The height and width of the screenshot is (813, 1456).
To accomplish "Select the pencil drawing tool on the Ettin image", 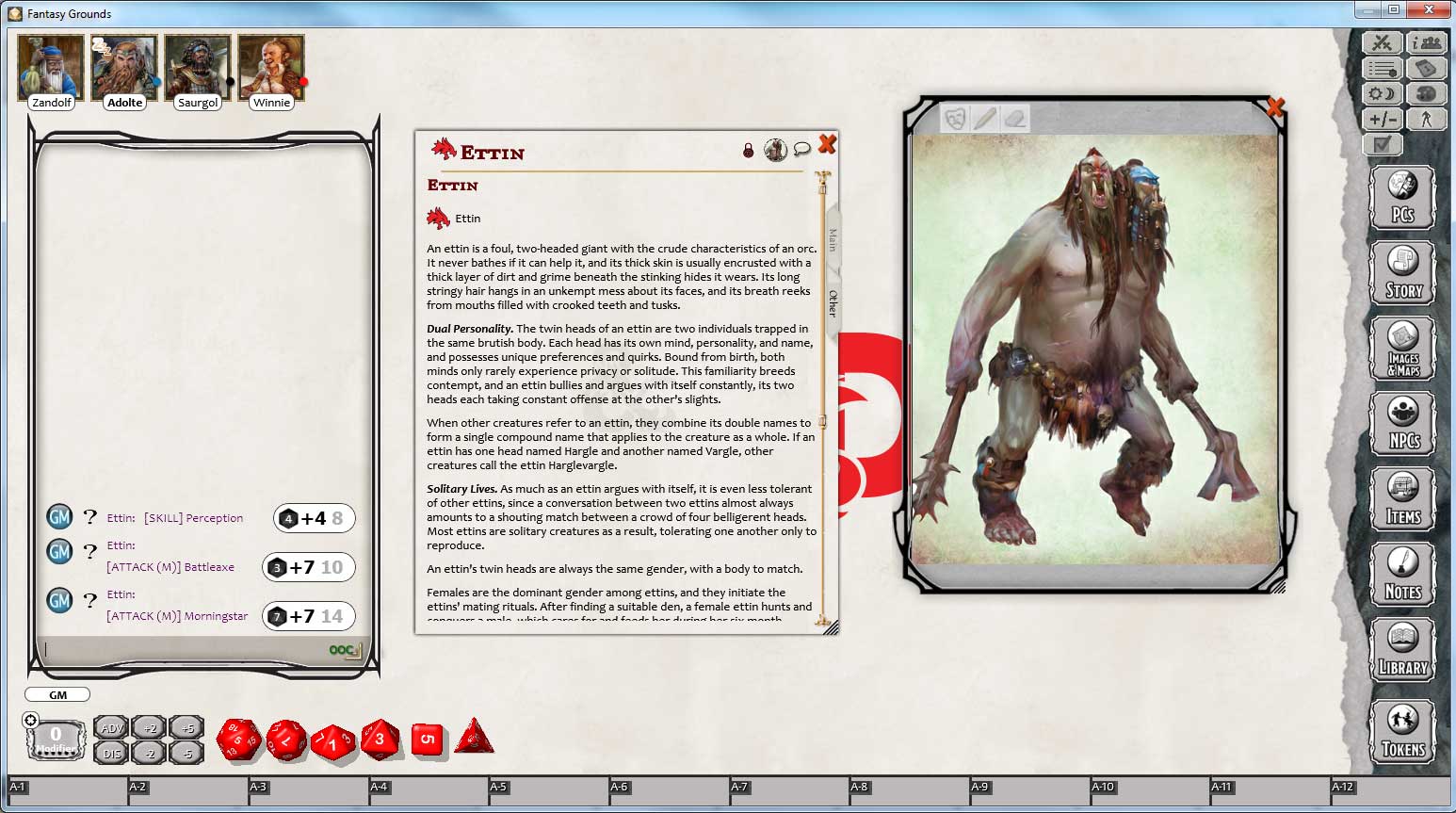I will click(x=984, y=118).
